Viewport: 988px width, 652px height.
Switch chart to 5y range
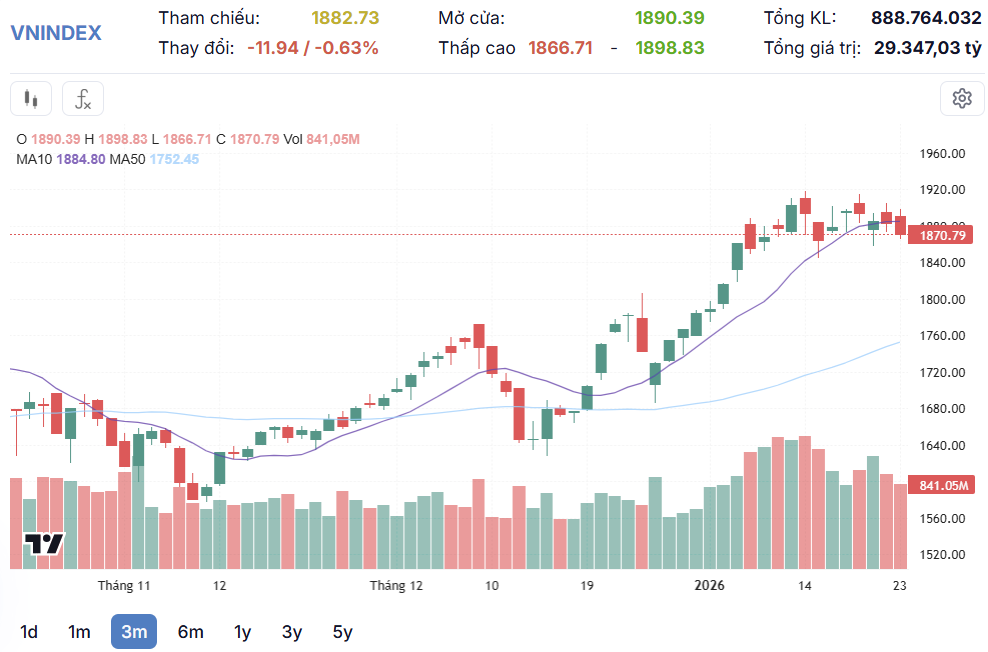[x=342, y=632]
